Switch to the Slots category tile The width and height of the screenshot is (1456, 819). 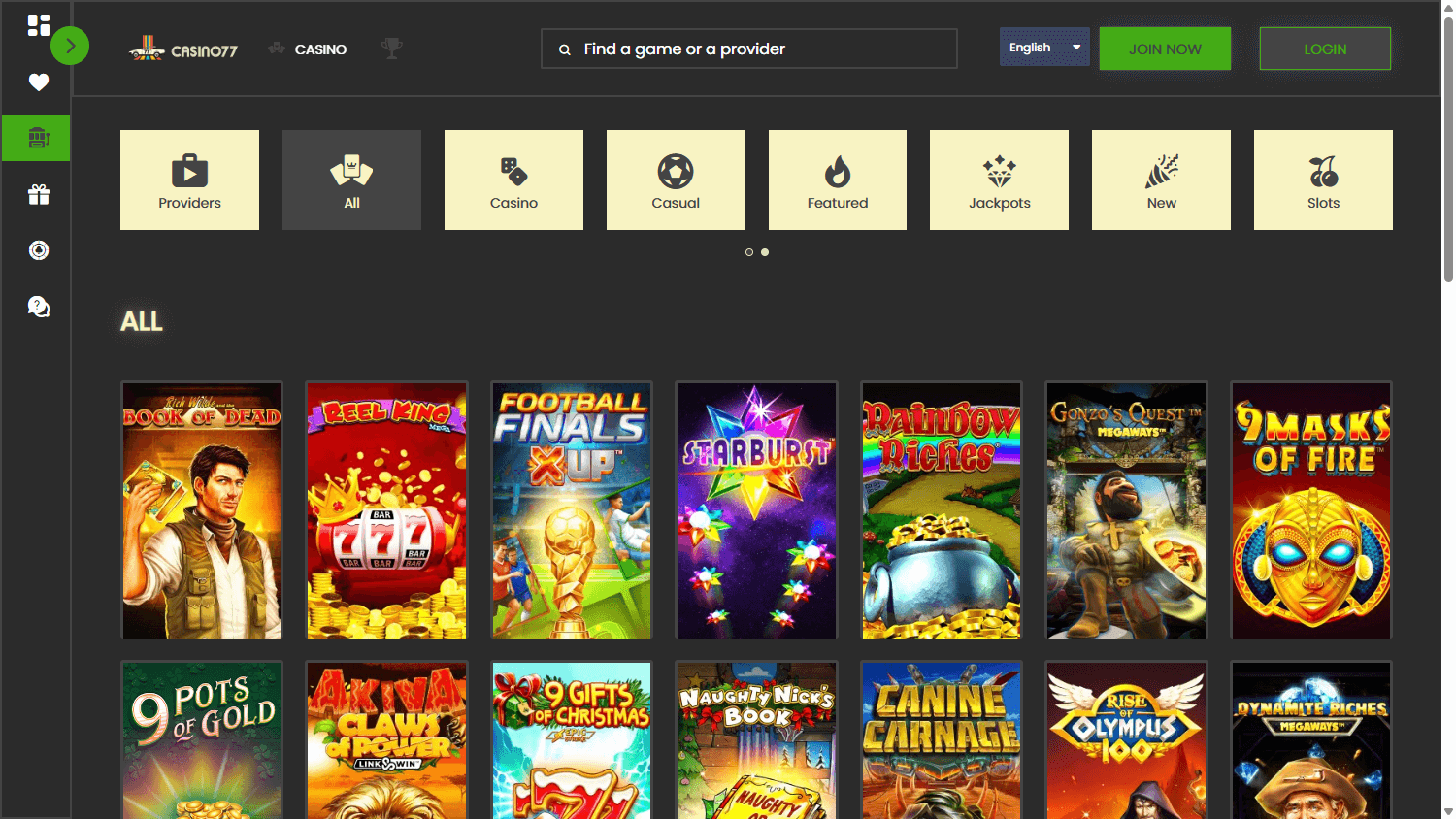point(1322,180)
